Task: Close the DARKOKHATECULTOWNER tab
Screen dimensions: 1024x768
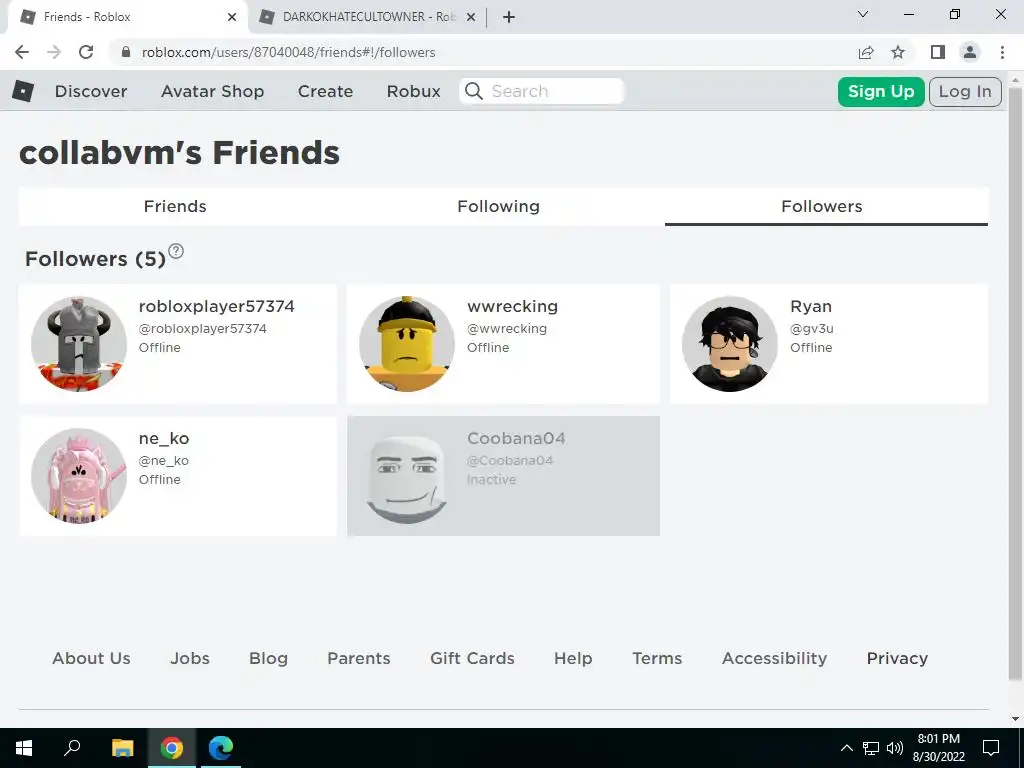Action: click(x=471, y=17)
